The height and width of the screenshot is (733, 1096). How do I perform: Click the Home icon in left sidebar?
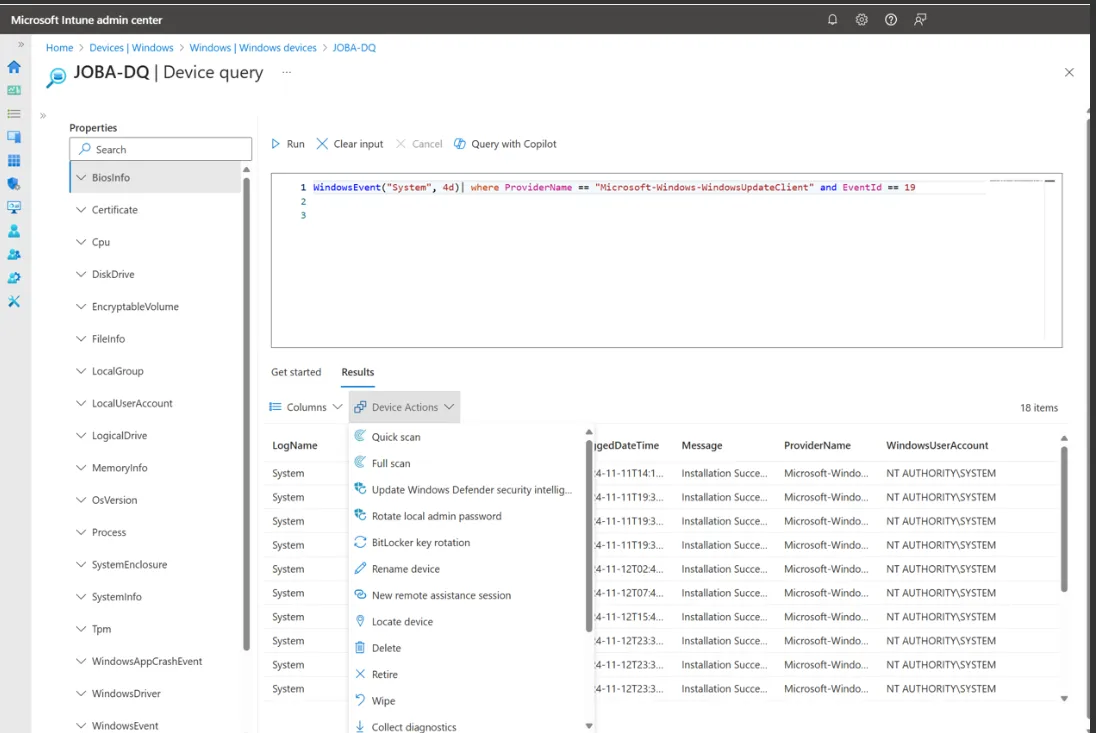tap(14, 67)
